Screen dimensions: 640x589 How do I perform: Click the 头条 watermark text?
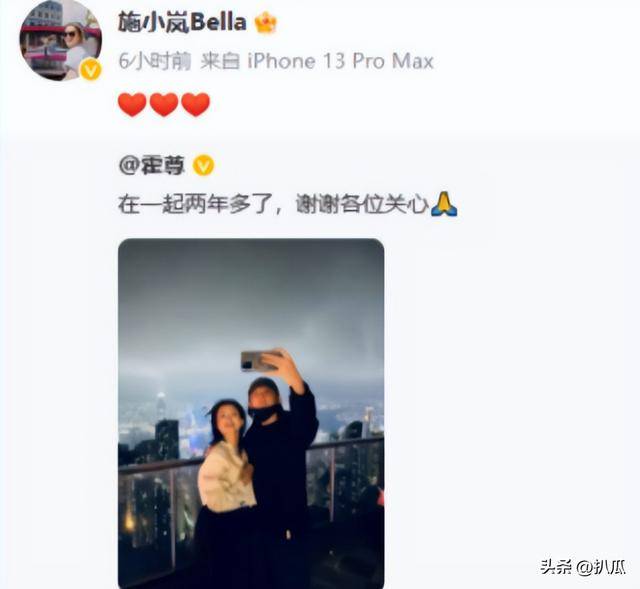tap(556, 567)
